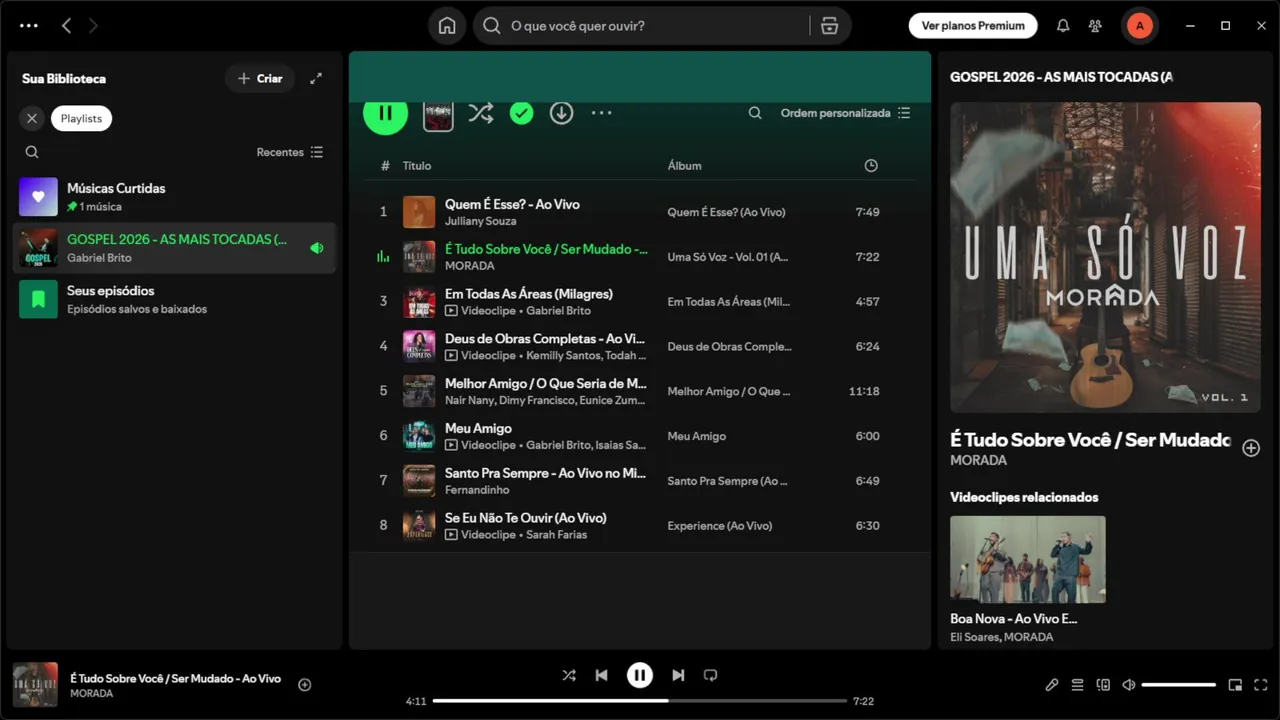The width and height of the screenshot is (1280, 720).
Task: Search in playlist magnifier icon
Action: 755,113
